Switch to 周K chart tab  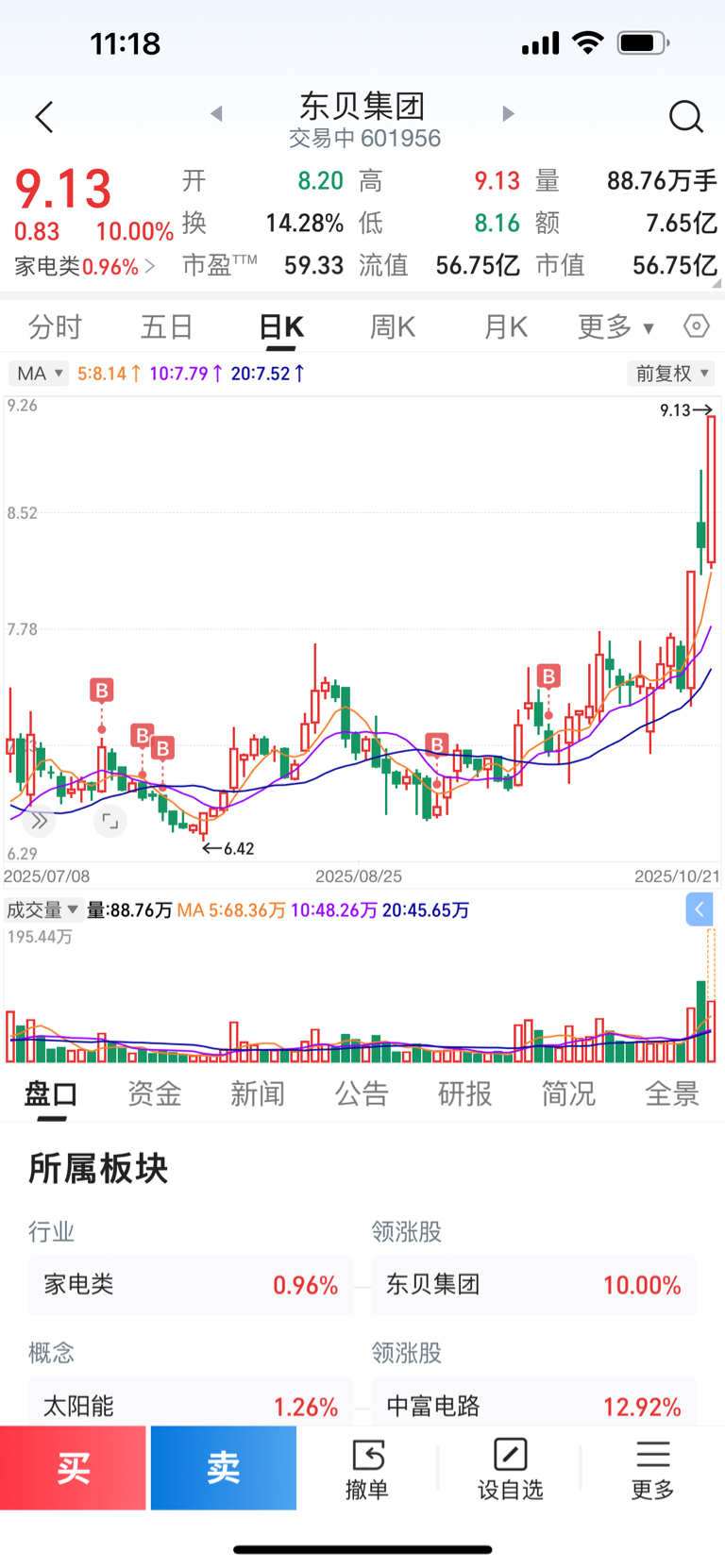[393, 327]
